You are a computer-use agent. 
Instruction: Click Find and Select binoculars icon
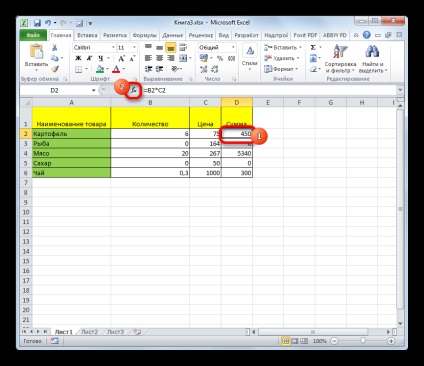(x=372, y=52)
